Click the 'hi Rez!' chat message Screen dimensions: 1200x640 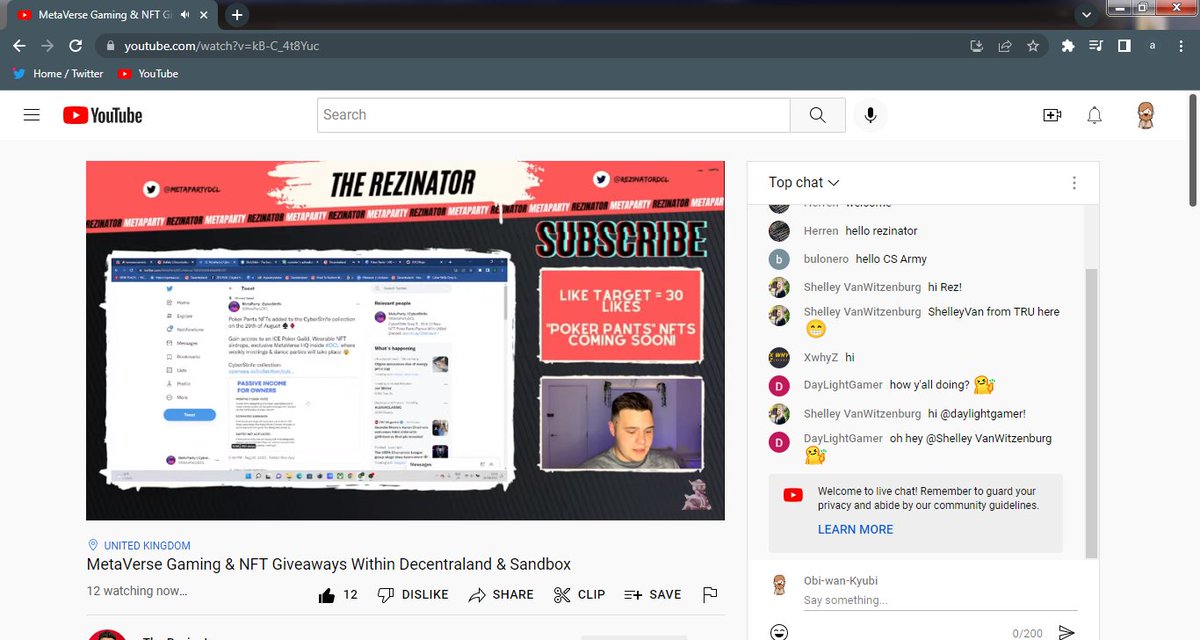pyautogui.click(x=944, y=287)
